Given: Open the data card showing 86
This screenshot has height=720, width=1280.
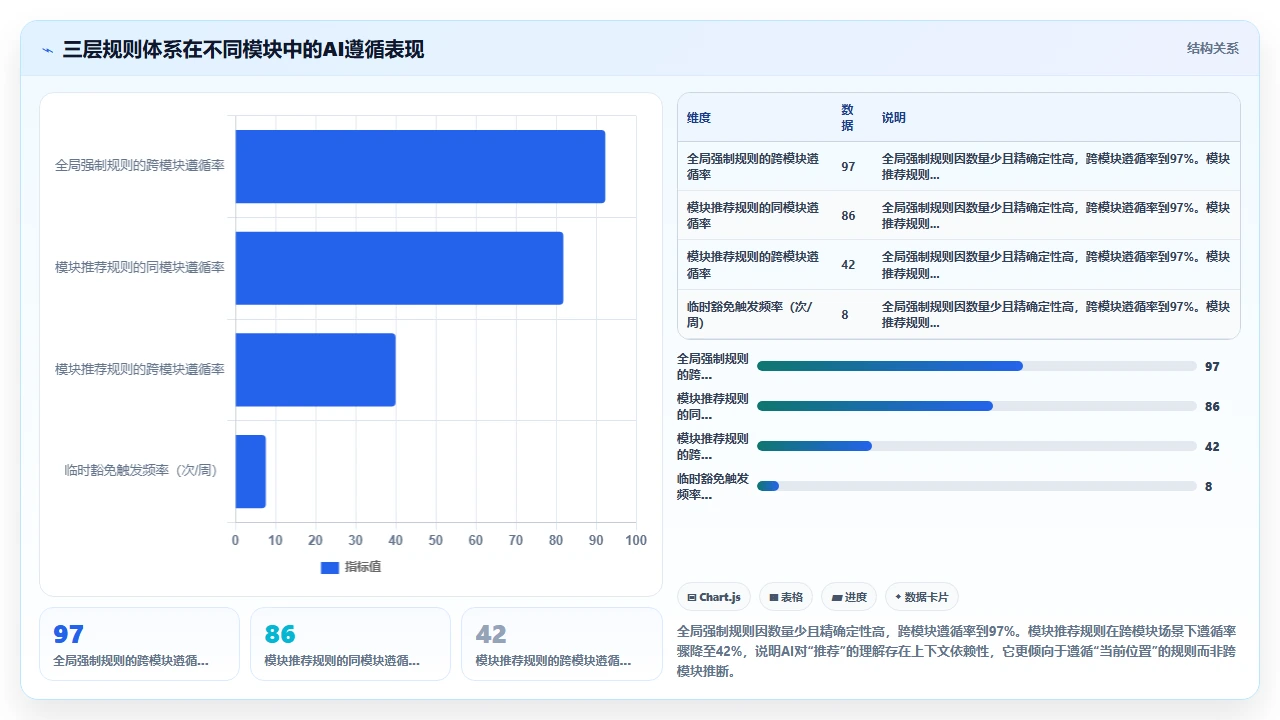Looking at the screenshot, I should (x=350, y=644).
